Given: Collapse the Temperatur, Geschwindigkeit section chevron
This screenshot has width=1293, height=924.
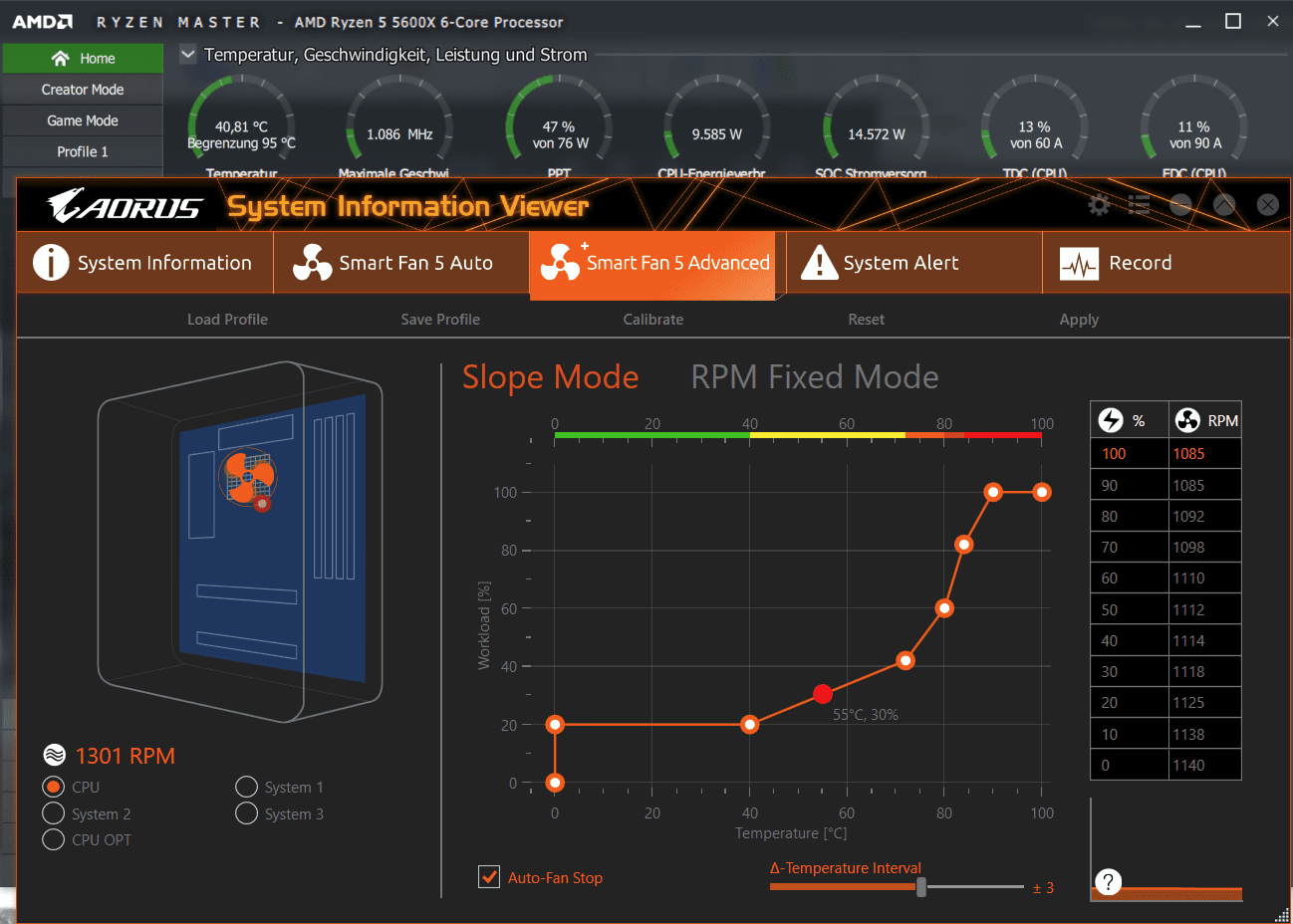Looking at the screenshot, I should [x=187, y=54].
